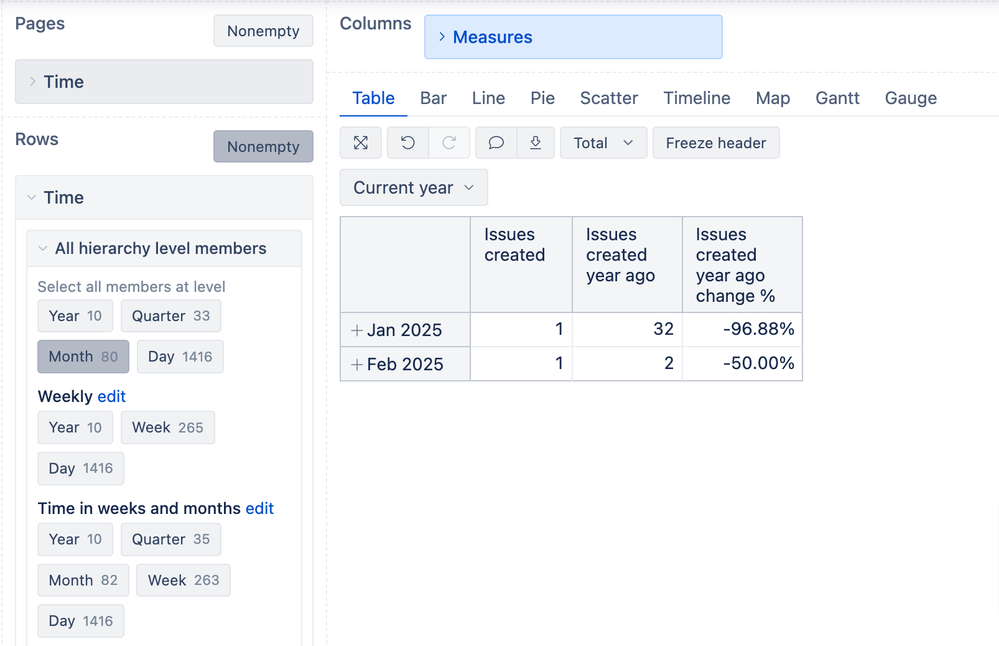Select Month 82 level

pyautogui.click(x=83, y=580)
